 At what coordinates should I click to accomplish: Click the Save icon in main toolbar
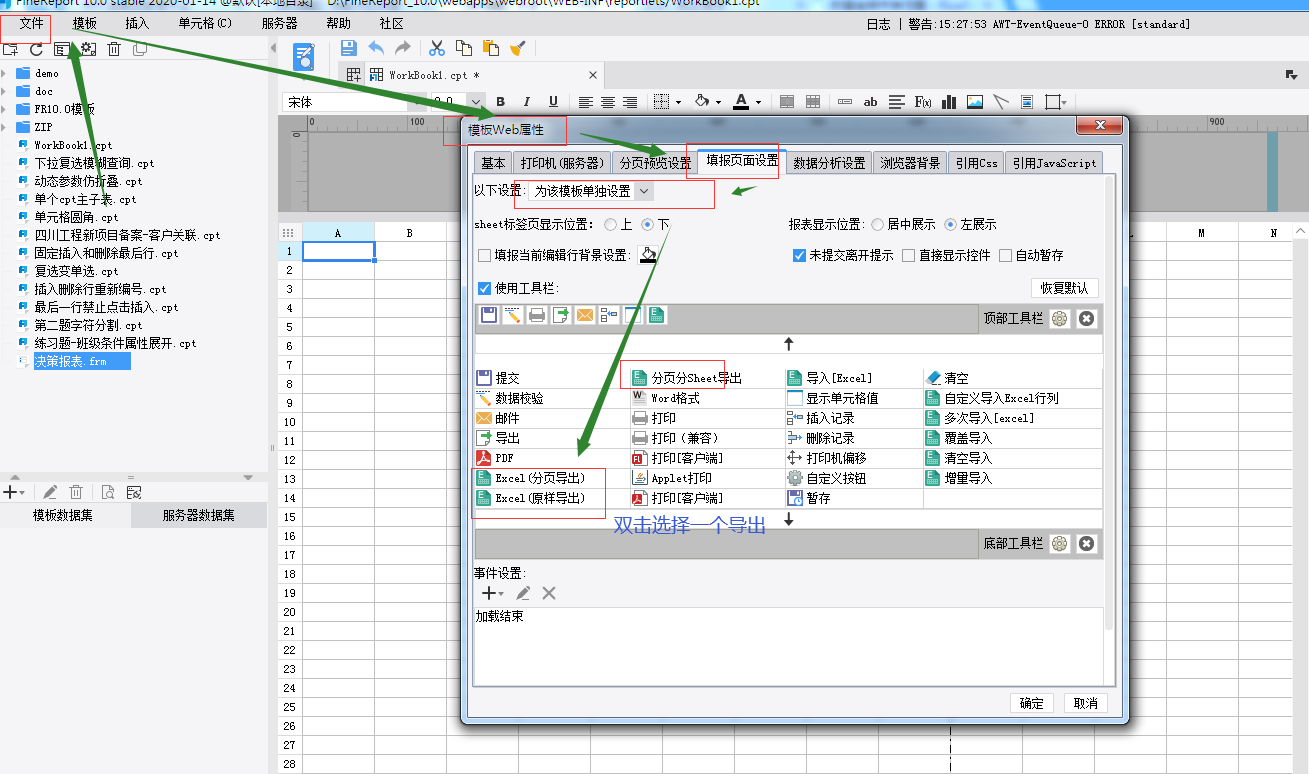[349, 48]
